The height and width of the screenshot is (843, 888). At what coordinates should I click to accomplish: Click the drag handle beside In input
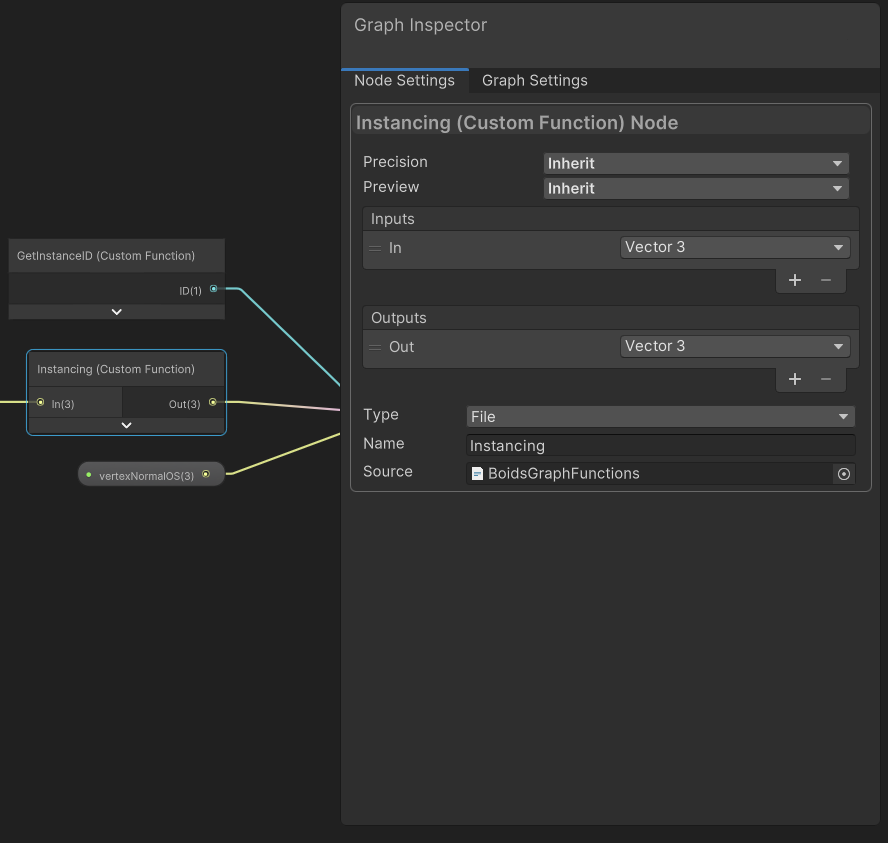pyautogui.click(x=375, y=248)
